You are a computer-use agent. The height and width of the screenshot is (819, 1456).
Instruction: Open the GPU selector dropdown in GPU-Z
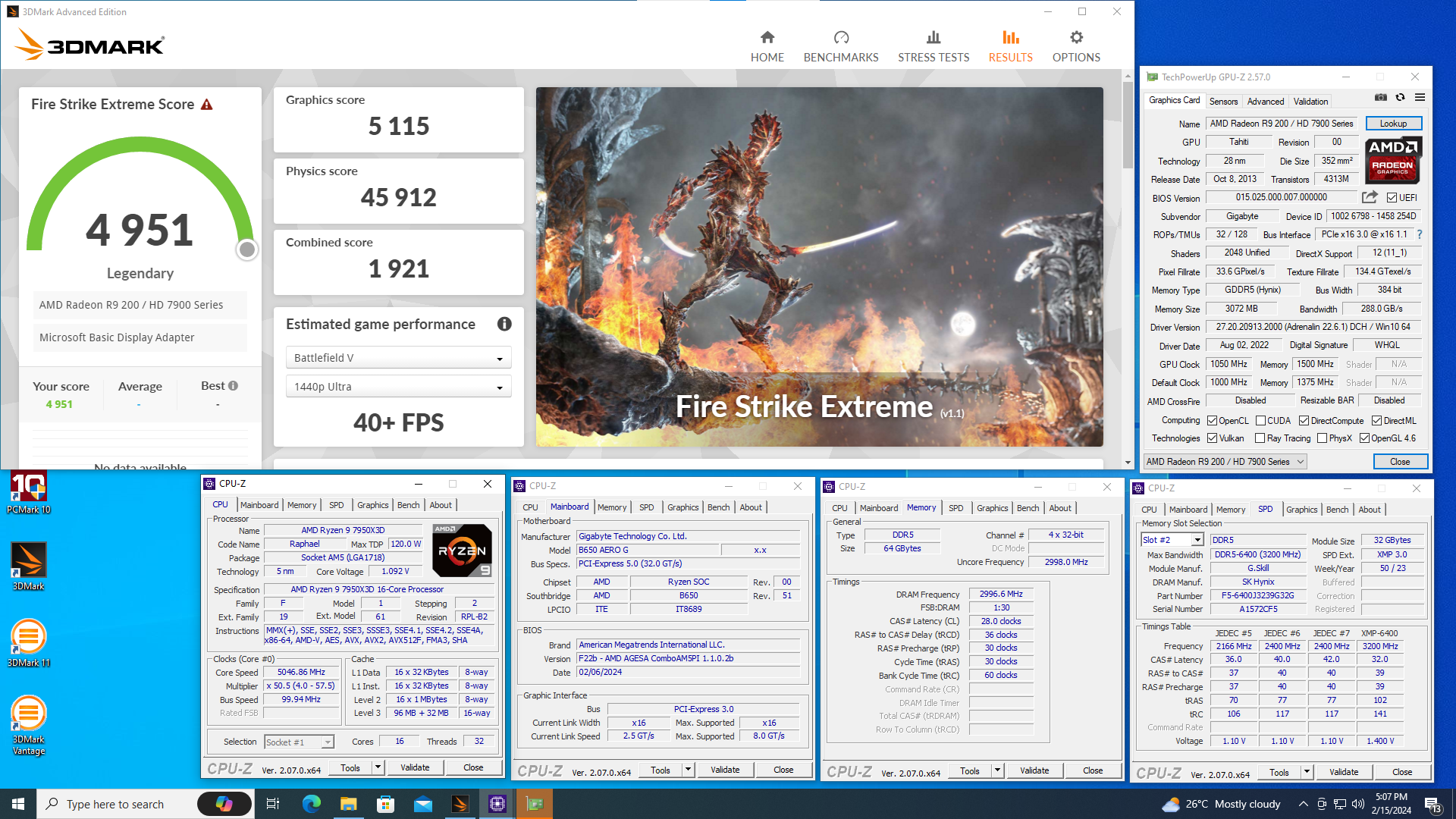(x=1225, y=462)
